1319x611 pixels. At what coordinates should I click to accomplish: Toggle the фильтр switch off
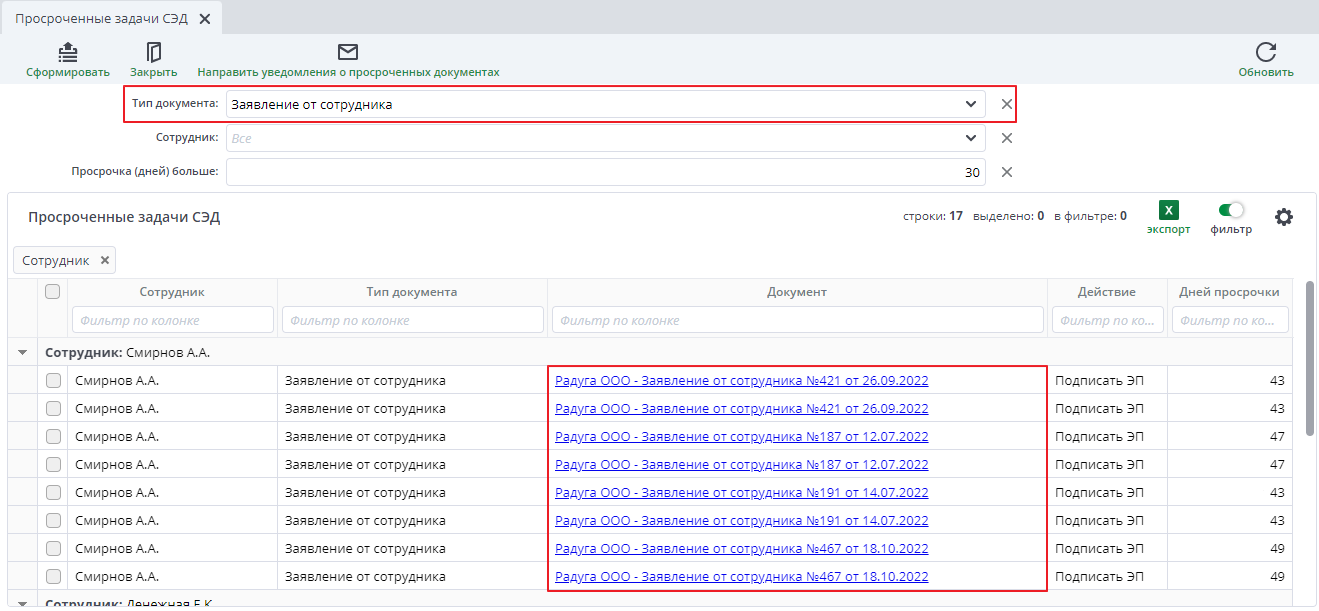pyautogui.click(x=1231, y=210)
